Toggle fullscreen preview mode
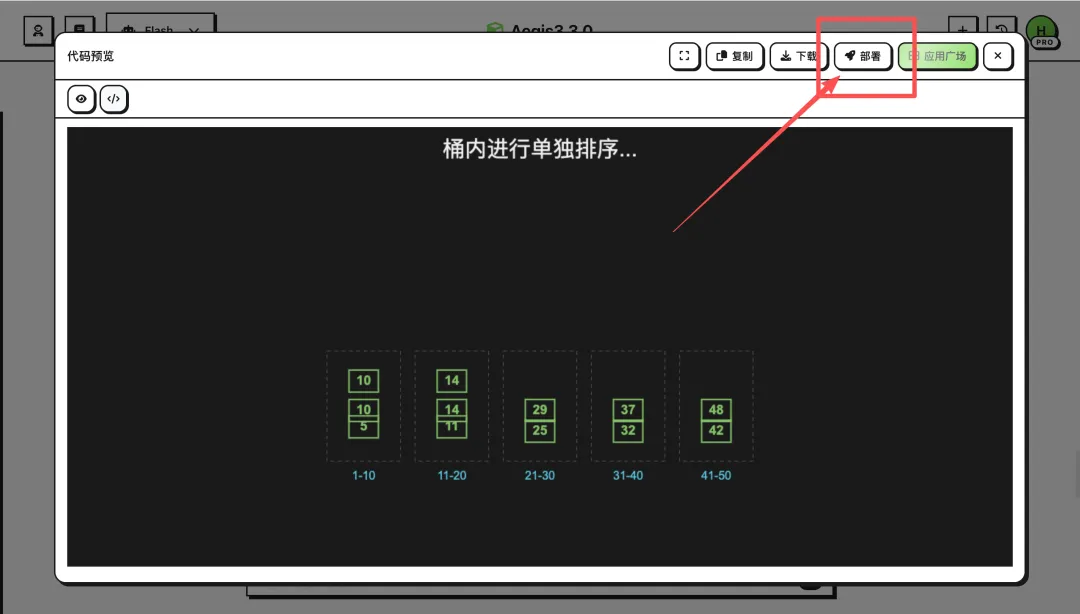1080x614 pixels. click(x=684, y=56)
